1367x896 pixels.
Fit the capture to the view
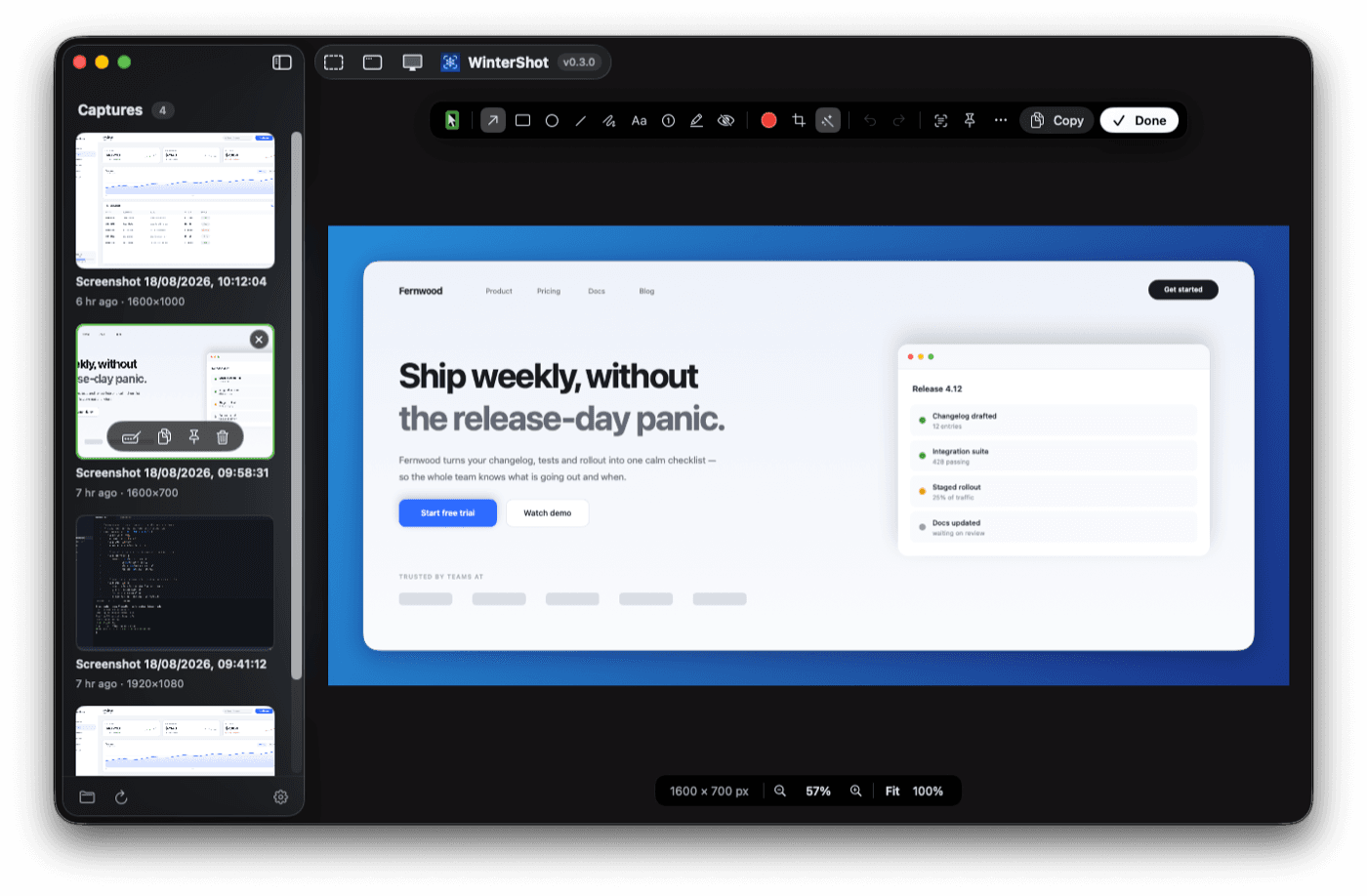click(x=892, y=791)
